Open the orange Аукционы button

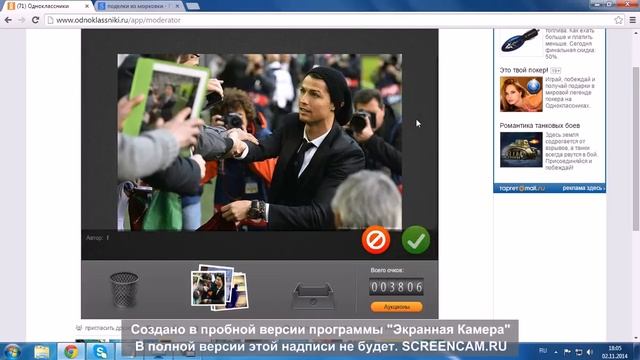point(396,307)
